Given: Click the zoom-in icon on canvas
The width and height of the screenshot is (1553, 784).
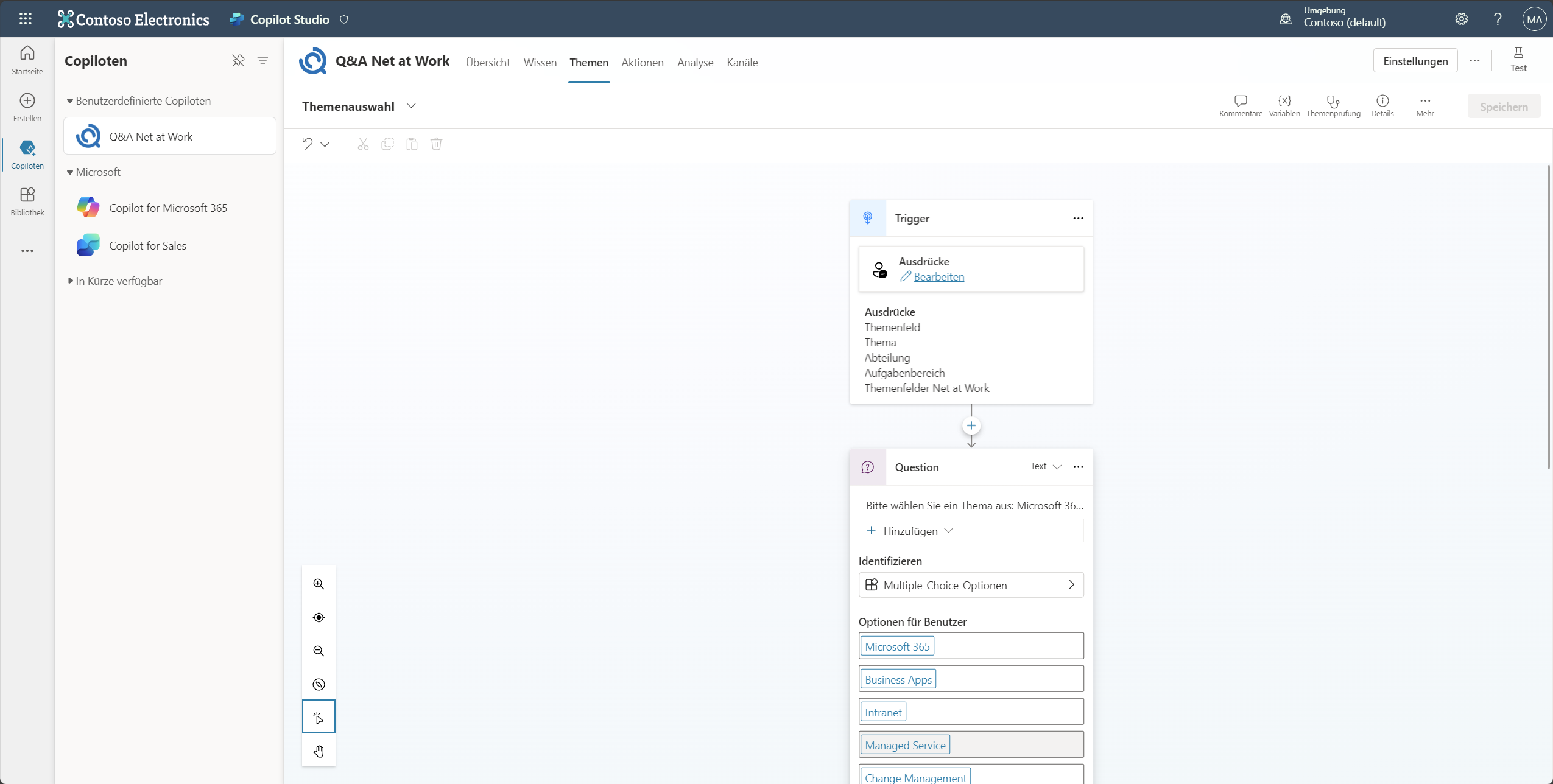Looking at the screenshot, I should [319, 584].
